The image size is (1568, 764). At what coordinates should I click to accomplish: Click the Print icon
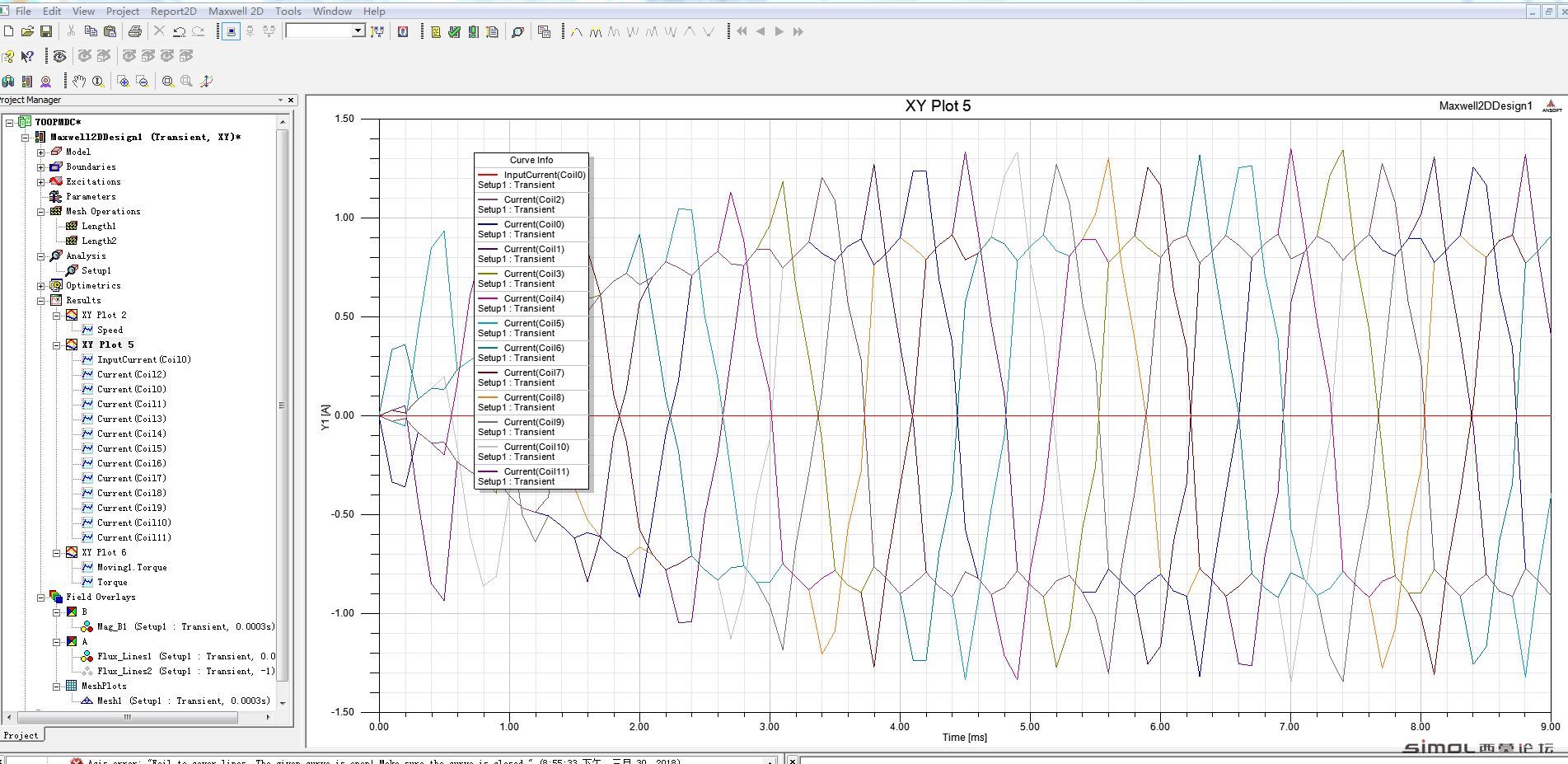tap(135, 31)
